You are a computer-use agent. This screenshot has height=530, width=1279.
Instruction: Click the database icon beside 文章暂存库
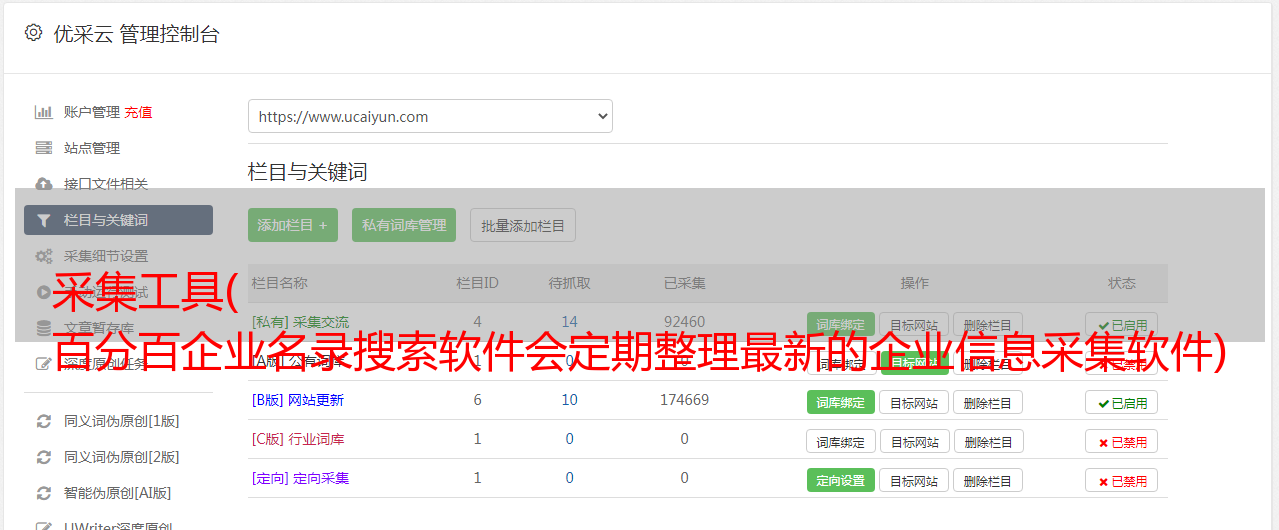click(x=44, y=327)
